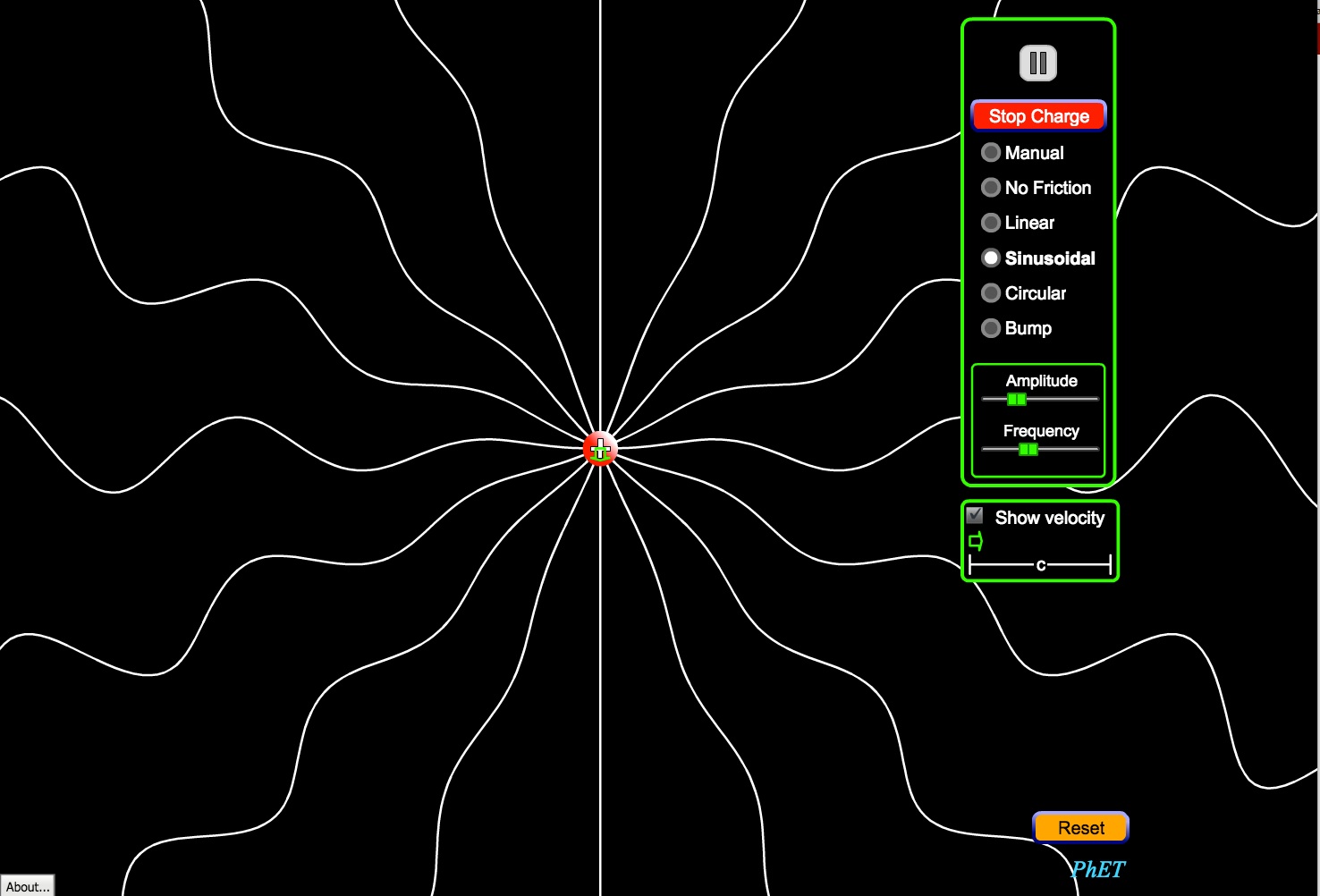Click the speed-of-light c scale bar
1320x896 pixels.
[1040, 565]
